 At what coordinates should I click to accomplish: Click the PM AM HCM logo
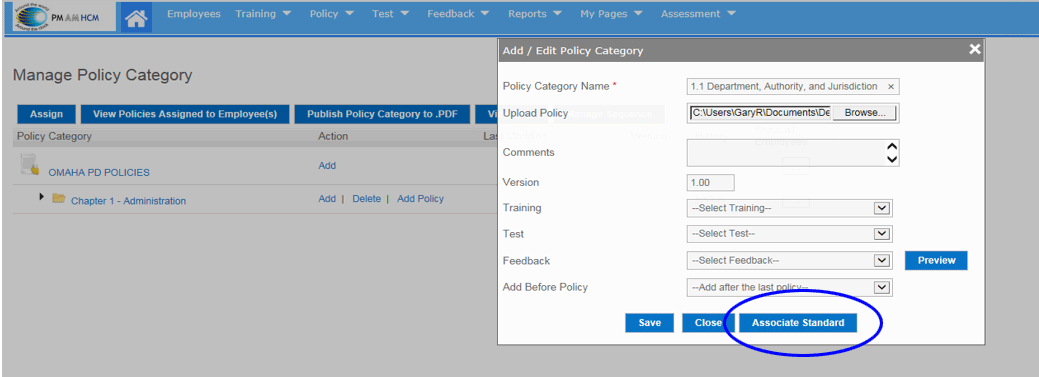(63, 17)
